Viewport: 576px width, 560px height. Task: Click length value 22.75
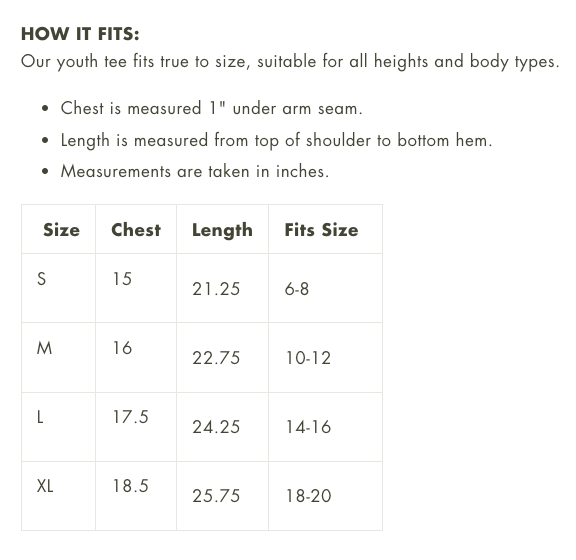[x=216, y=358]
